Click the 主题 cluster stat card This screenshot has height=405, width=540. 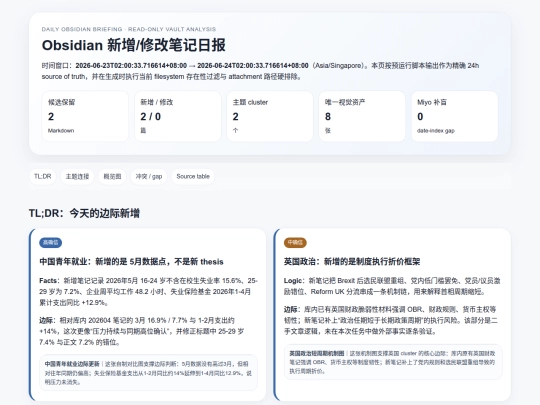click(270, 116)
